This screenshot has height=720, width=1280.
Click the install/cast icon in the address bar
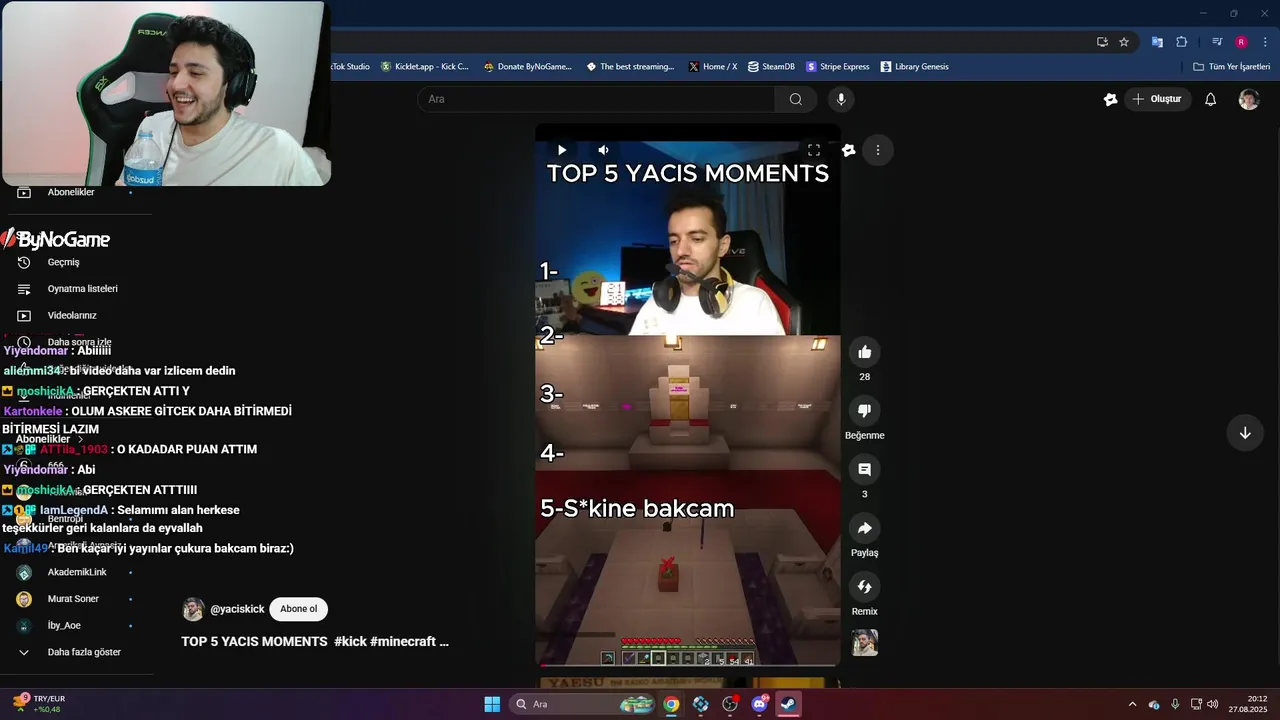[1102, 42]
